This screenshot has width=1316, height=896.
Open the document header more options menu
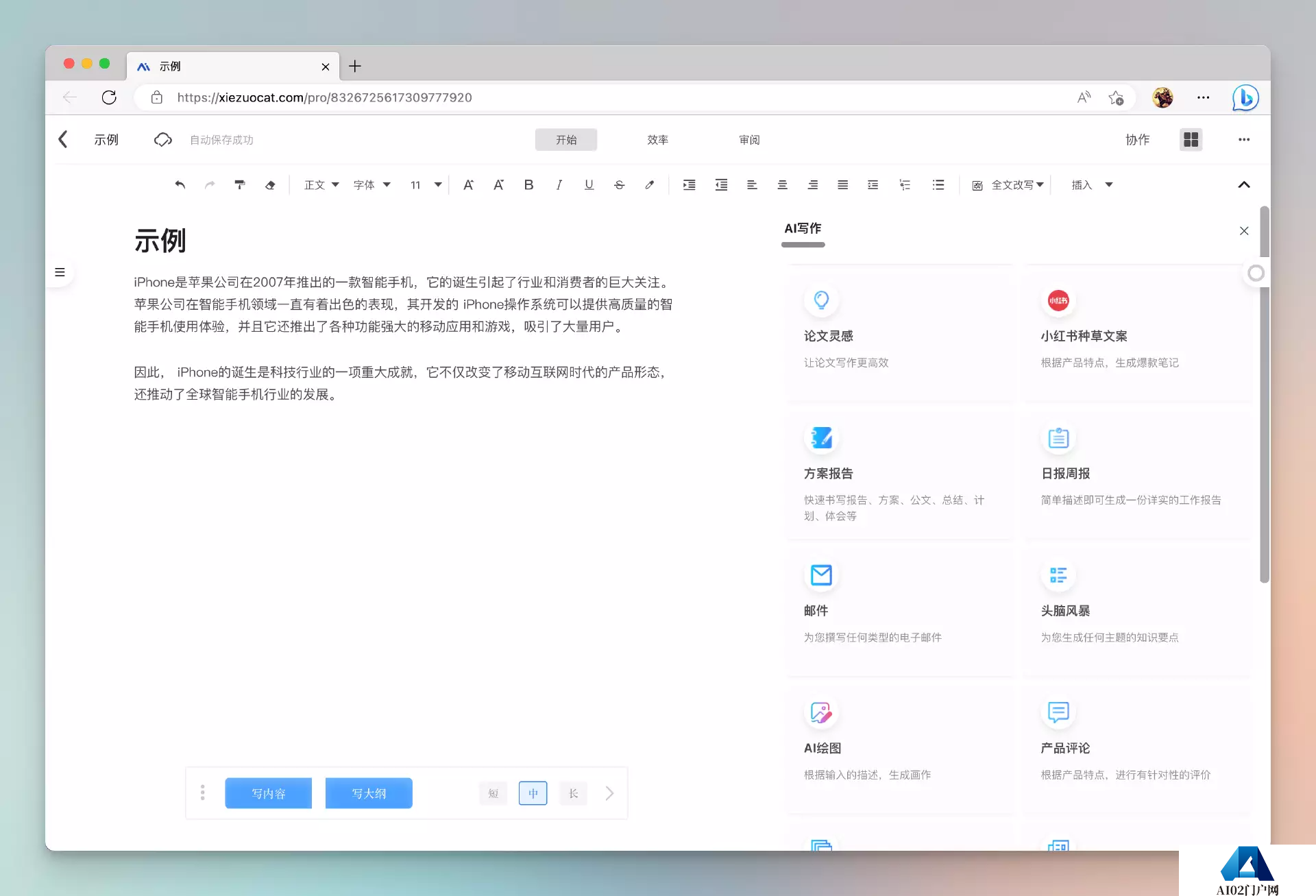click(x=1244, y=139)
